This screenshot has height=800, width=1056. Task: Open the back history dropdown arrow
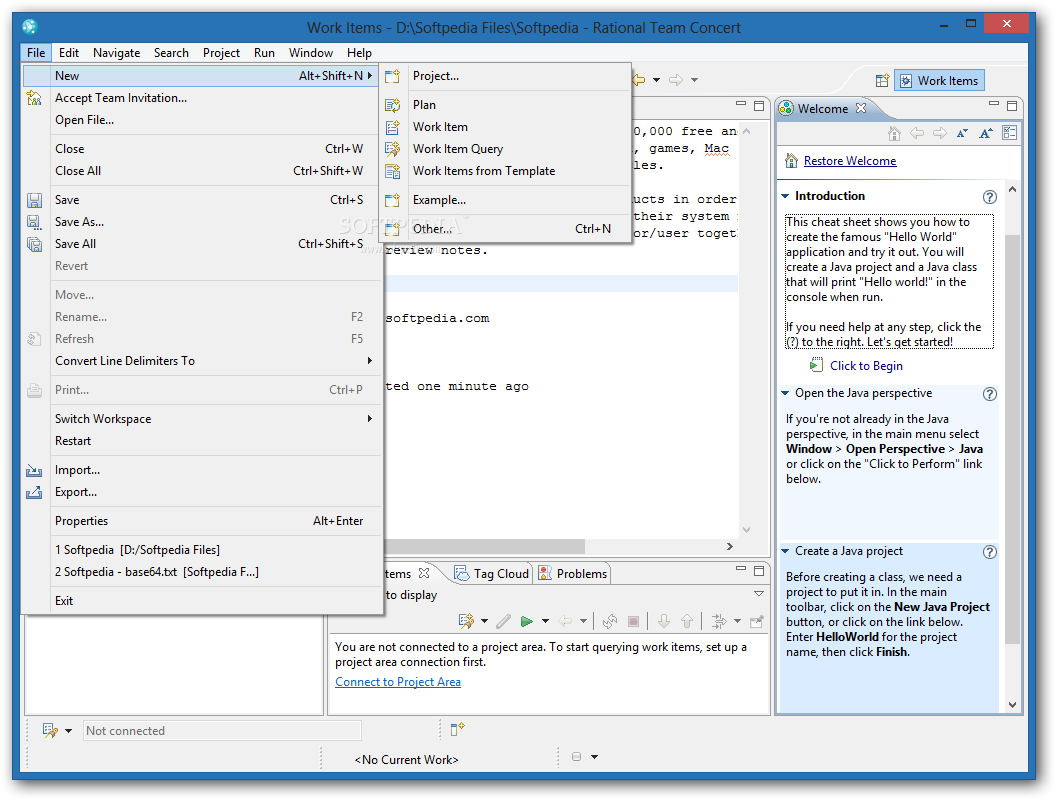point(657,80)
